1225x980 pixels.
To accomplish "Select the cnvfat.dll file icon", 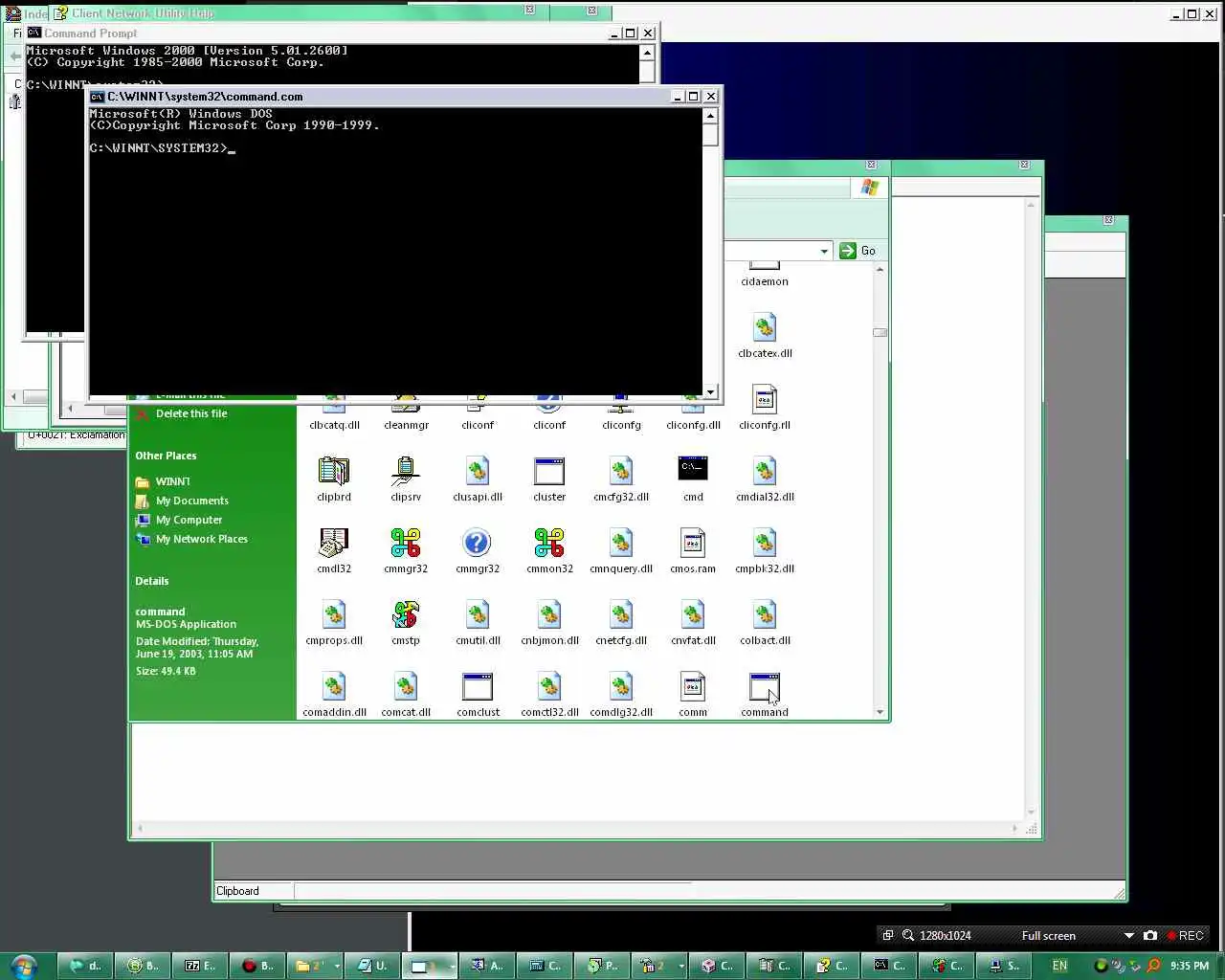I will coord(693,613).
